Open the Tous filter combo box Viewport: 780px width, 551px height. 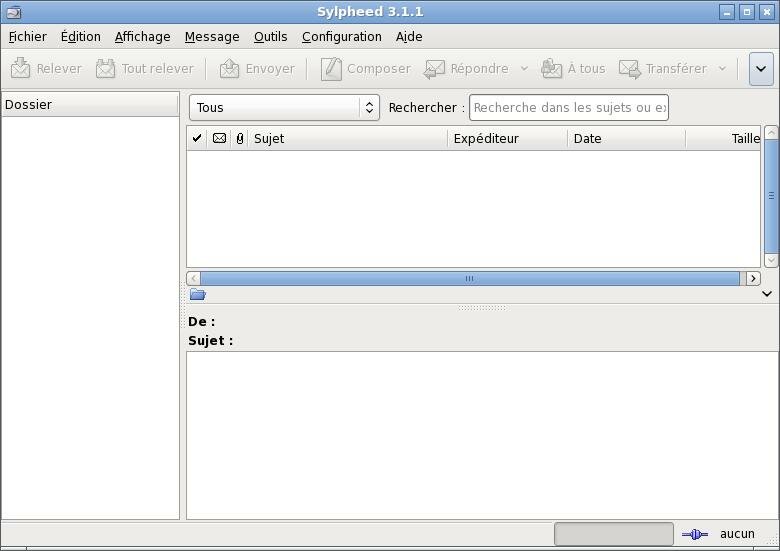(284, 107)
